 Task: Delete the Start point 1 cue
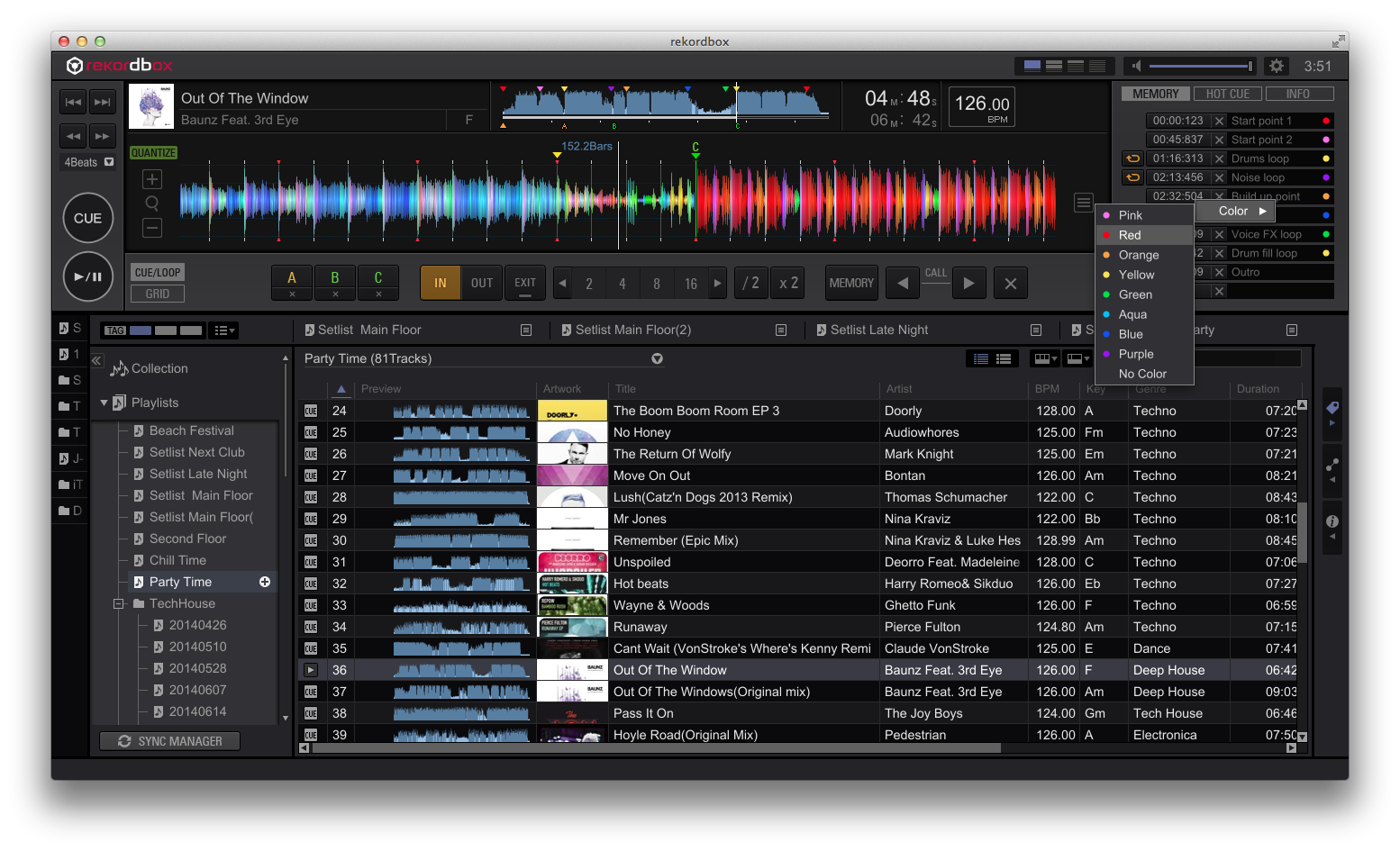tap(1219, 121)
